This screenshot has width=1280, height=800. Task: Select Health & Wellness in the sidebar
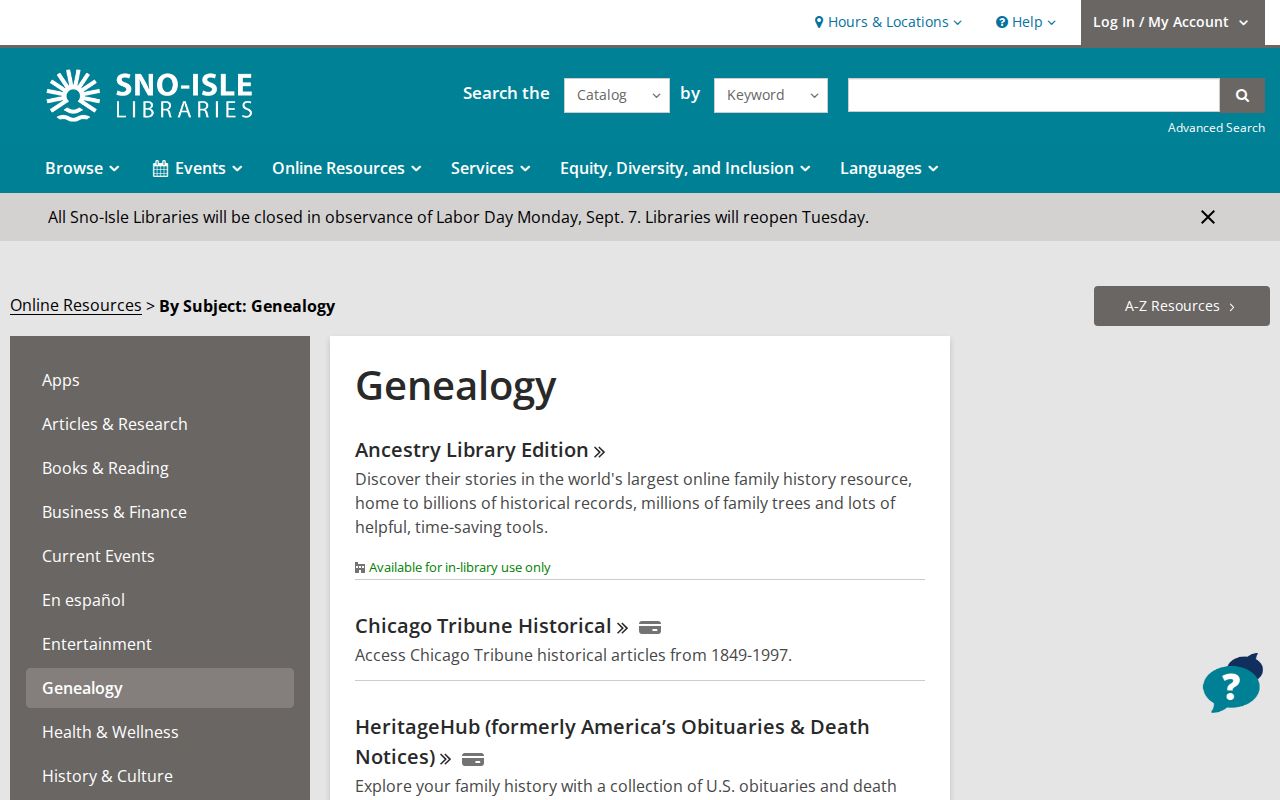(160, 732)
